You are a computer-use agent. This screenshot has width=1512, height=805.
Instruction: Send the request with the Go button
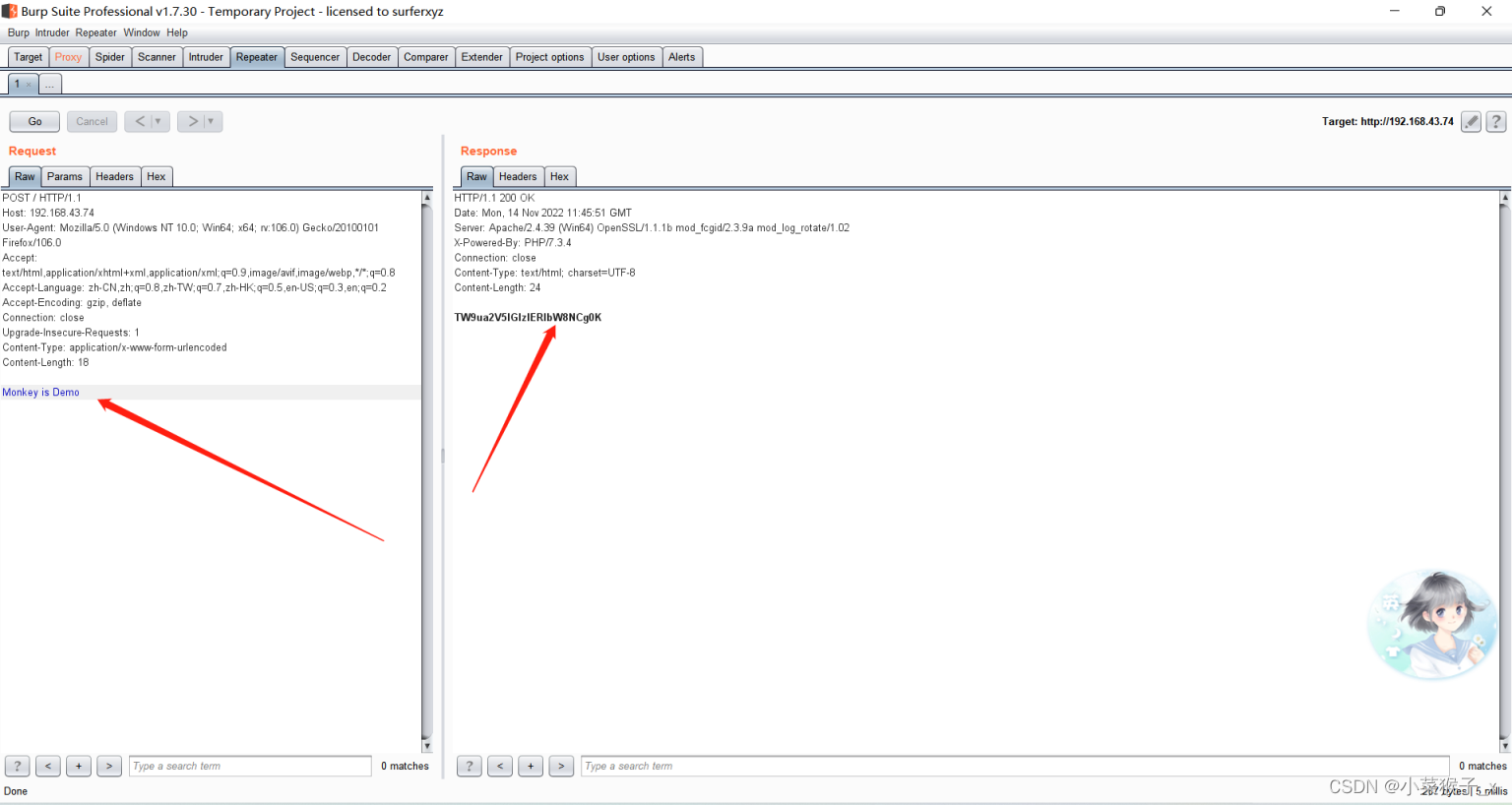click(34, 121)
